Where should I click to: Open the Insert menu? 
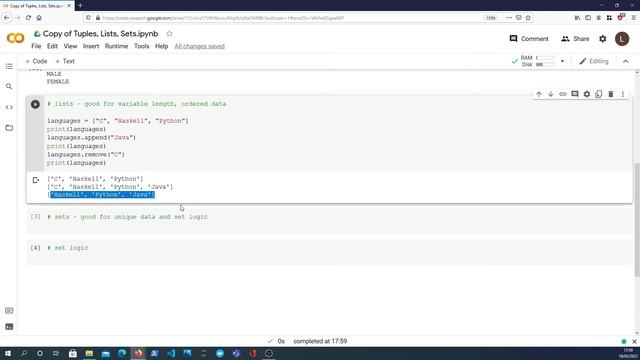(x=91, y=46)
